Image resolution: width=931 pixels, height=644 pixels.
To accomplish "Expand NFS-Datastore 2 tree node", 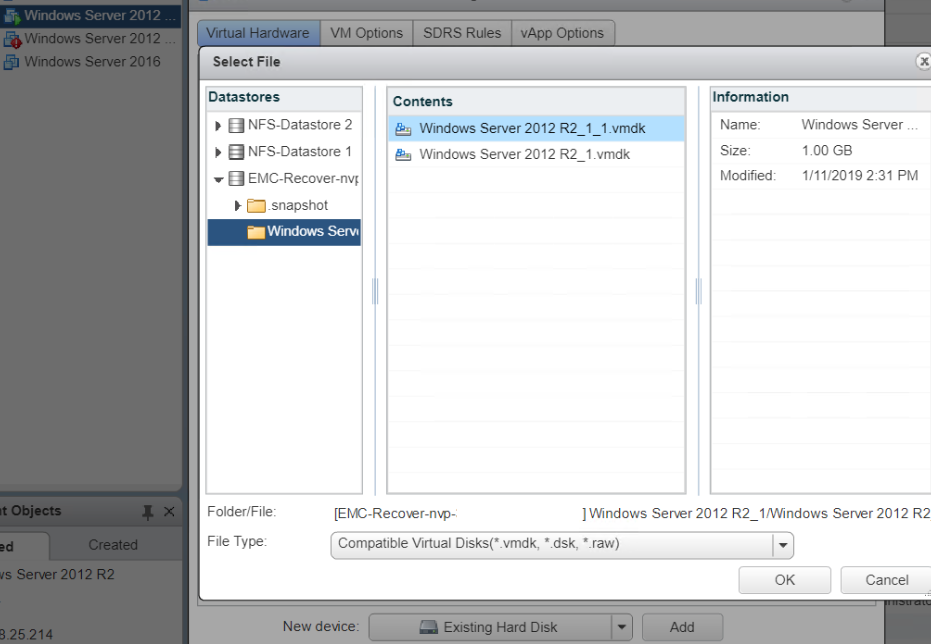I will pyautogui.click(x=217, y=125).
